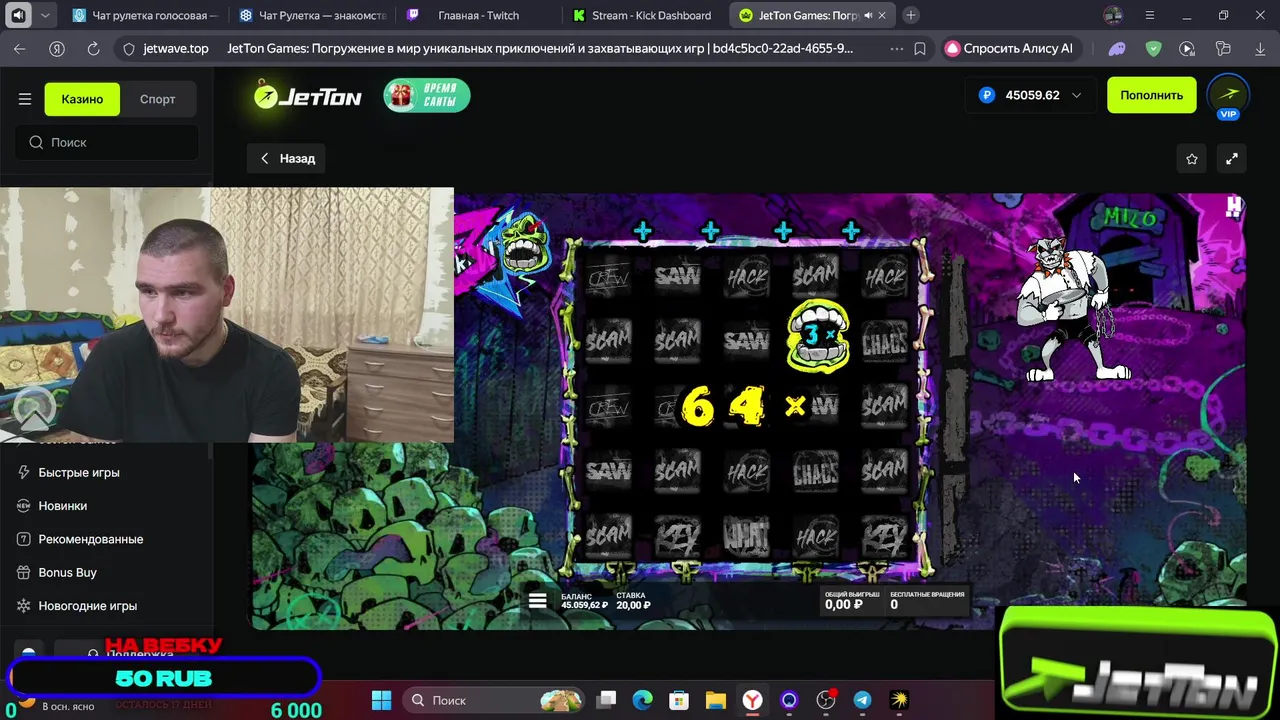Expand game to fullscreen
Screen dimensions: 1280x720
click(x=1232, y=158)
